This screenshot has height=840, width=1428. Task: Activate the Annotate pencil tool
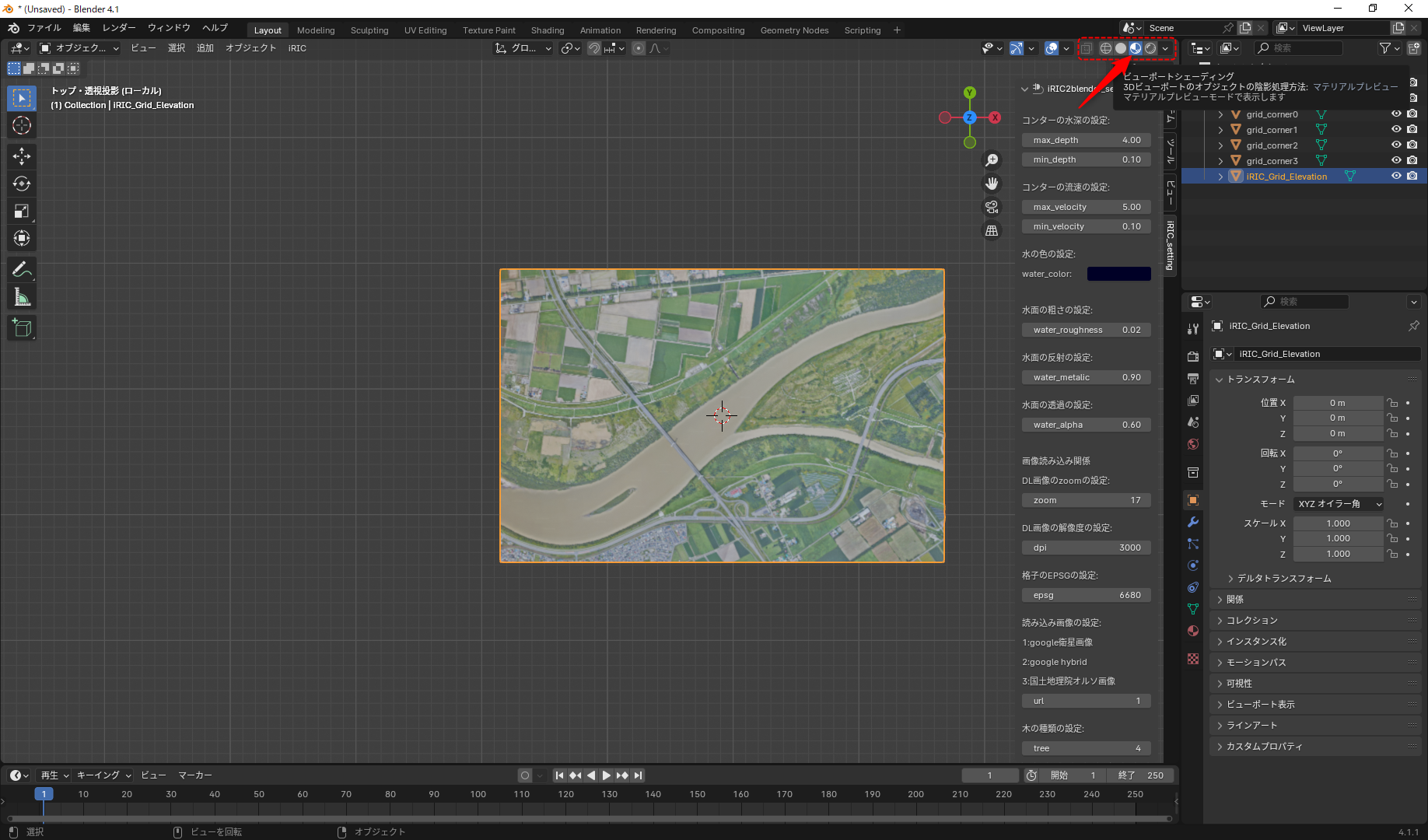pos(22,270)
